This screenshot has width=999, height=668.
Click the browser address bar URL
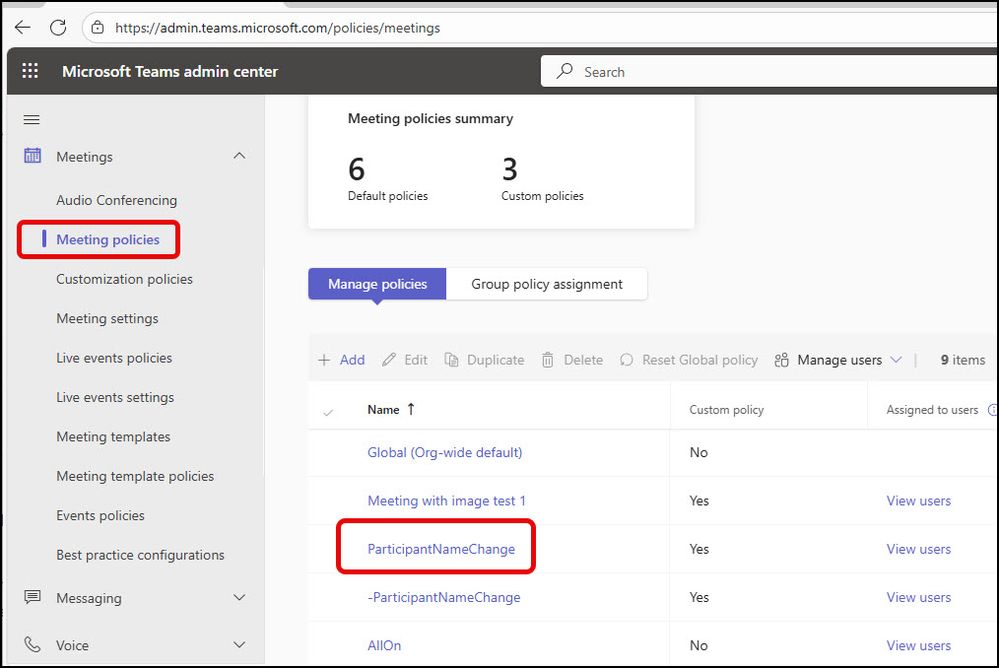277,28
